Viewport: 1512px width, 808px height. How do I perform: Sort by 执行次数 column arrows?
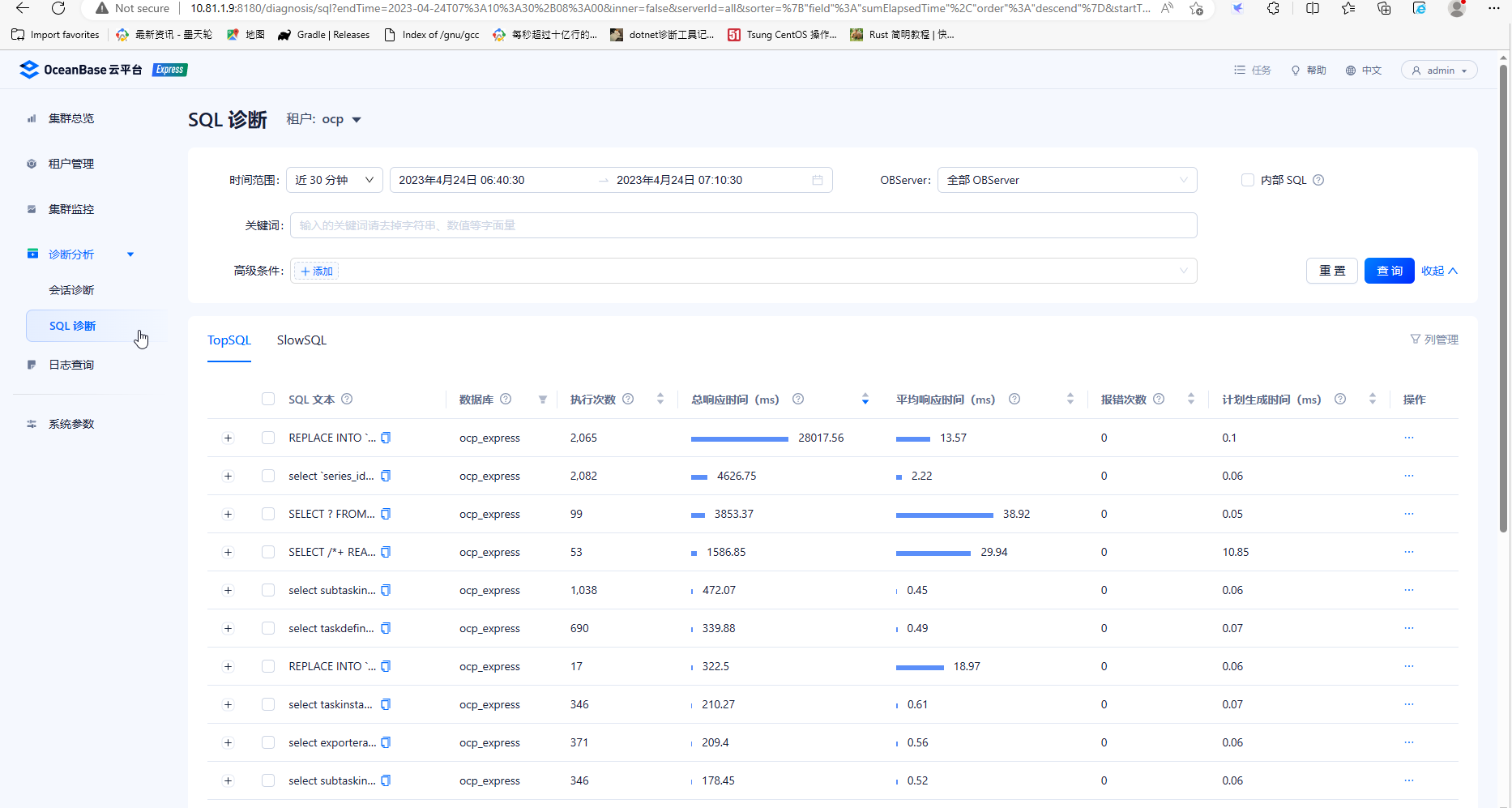(660, 399)
